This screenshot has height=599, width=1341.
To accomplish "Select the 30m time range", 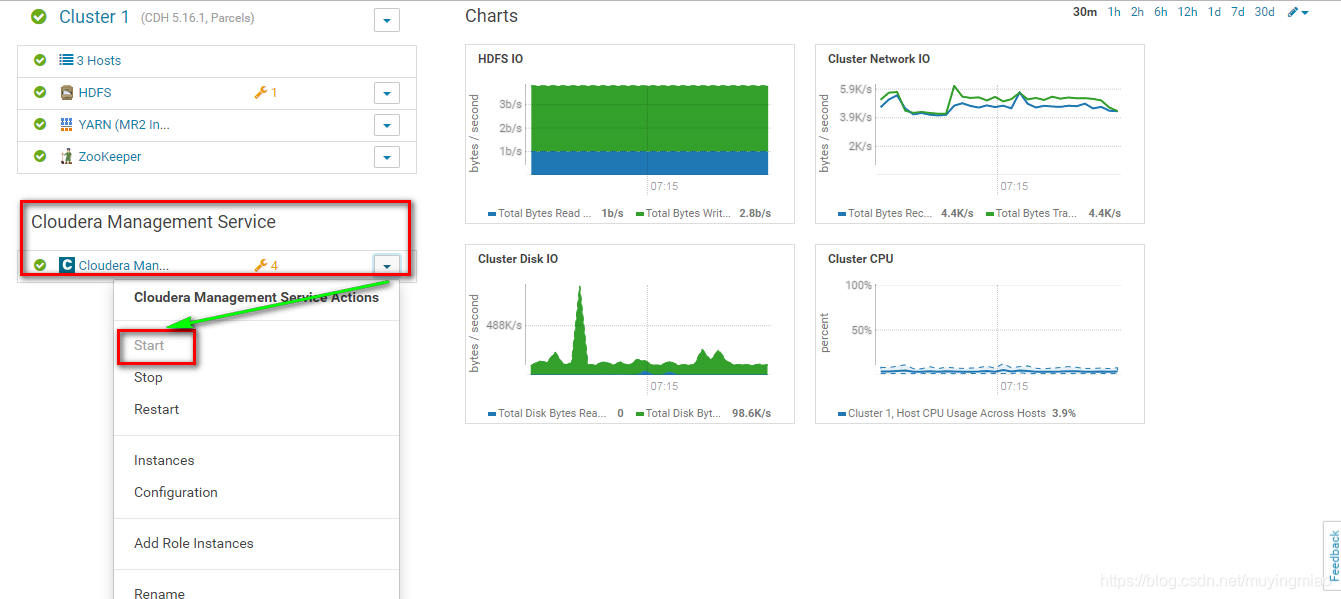I will [1085, 12].
